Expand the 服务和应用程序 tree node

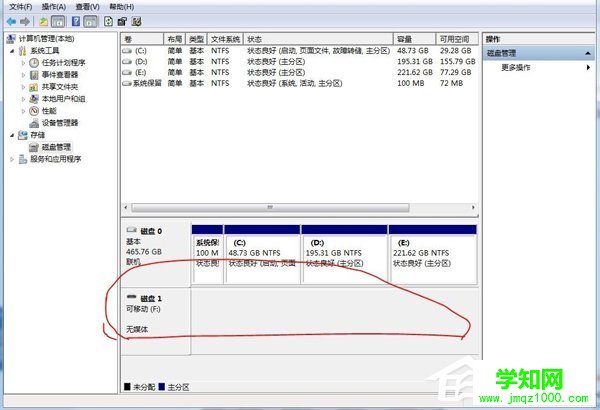(12, 159)
